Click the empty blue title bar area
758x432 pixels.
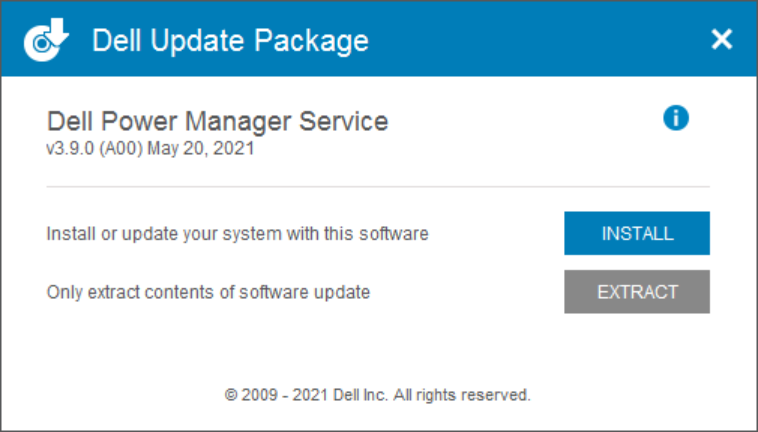[x=540, y=40]
